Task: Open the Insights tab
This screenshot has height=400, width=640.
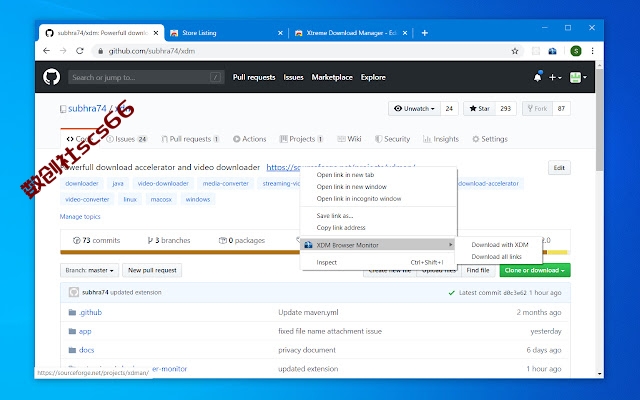Action: (441, 139)
